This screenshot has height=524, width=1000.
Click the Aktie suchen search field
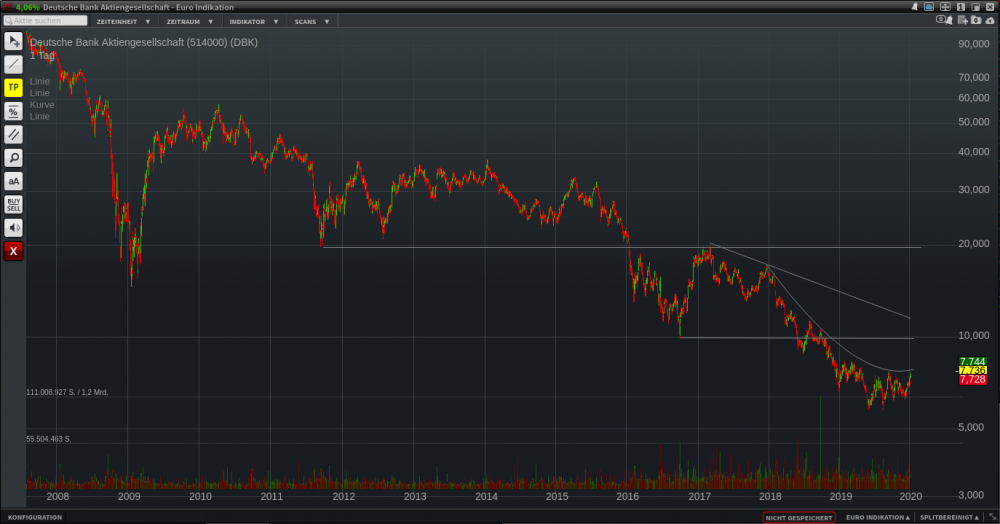click(x=45, y=21)
